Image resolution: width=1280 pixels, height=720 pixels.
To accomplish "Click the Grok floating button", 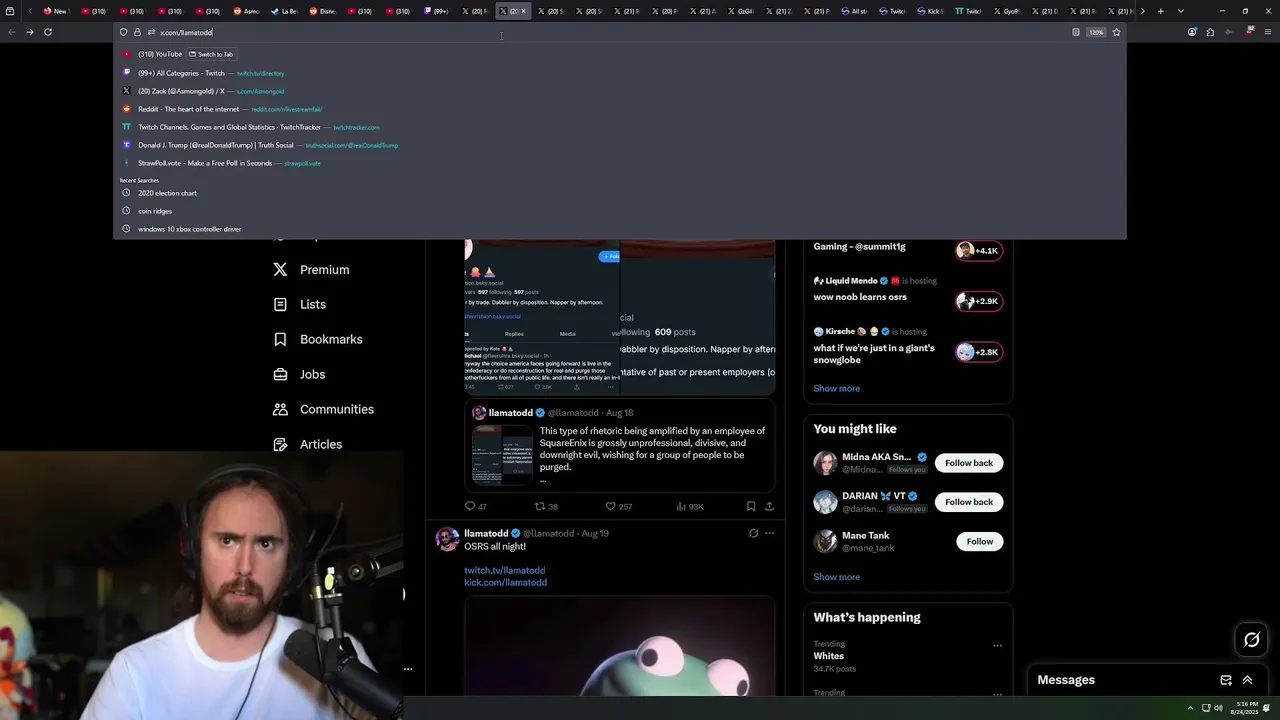I will click(x=1251, y=640).
